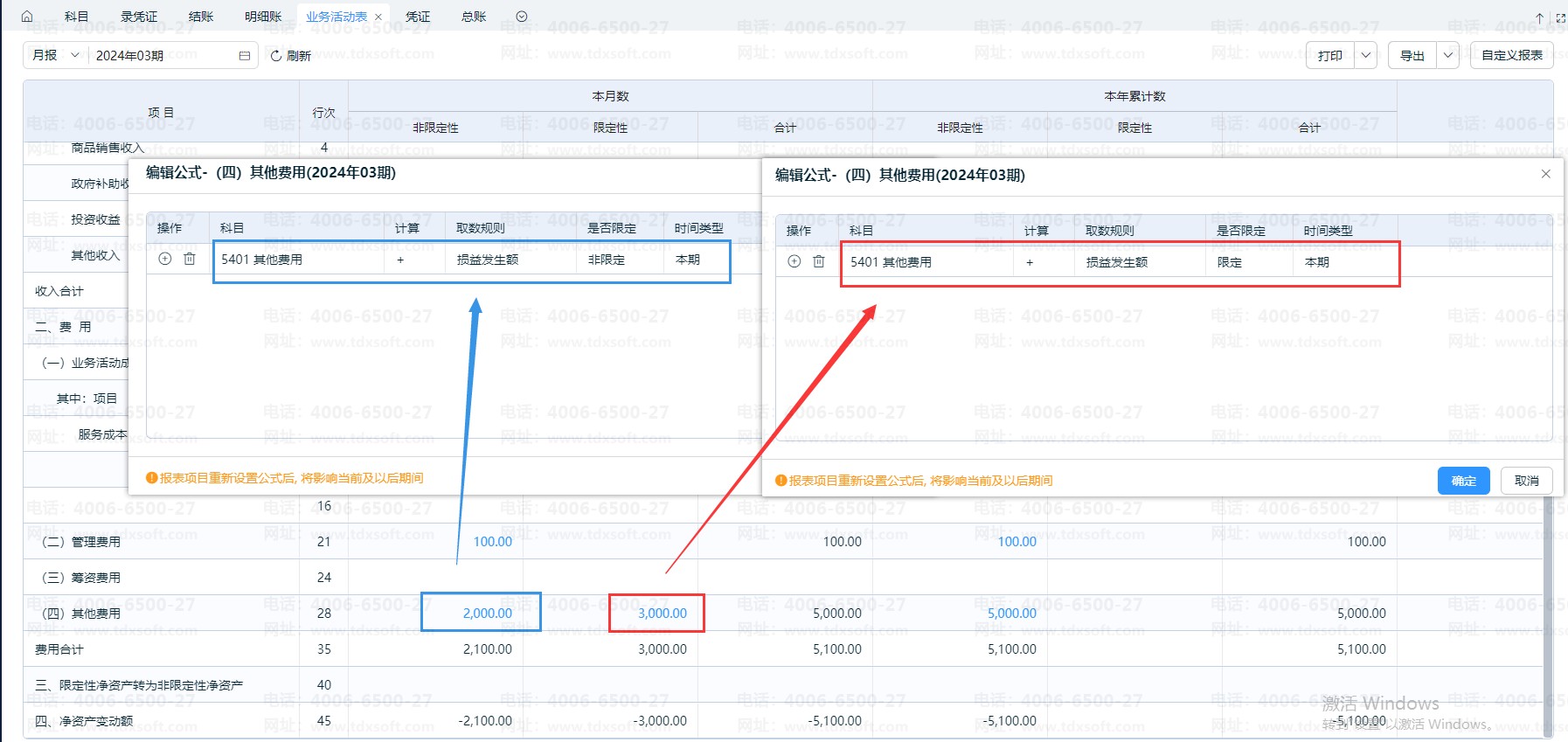Screen dimensions: 1568x742
Task: Refresh the report with 刷新
Action: [290, 56]
